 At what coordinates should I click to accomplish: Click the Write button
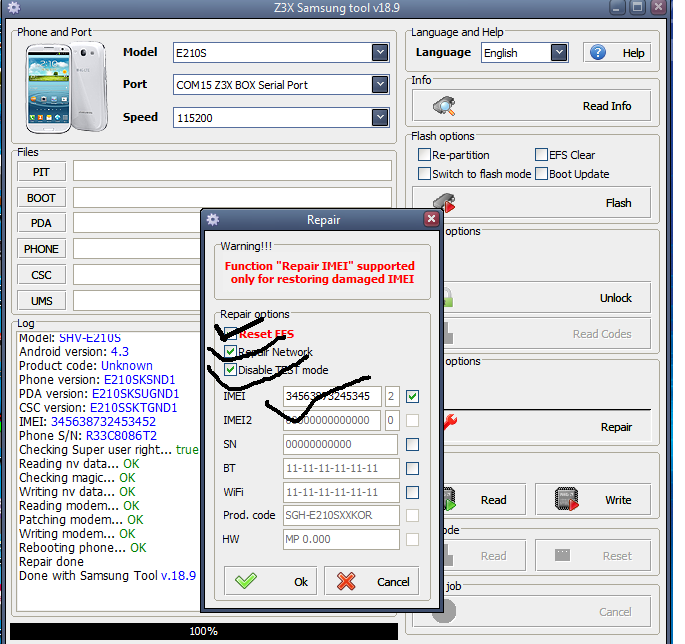tap(593, 499)
